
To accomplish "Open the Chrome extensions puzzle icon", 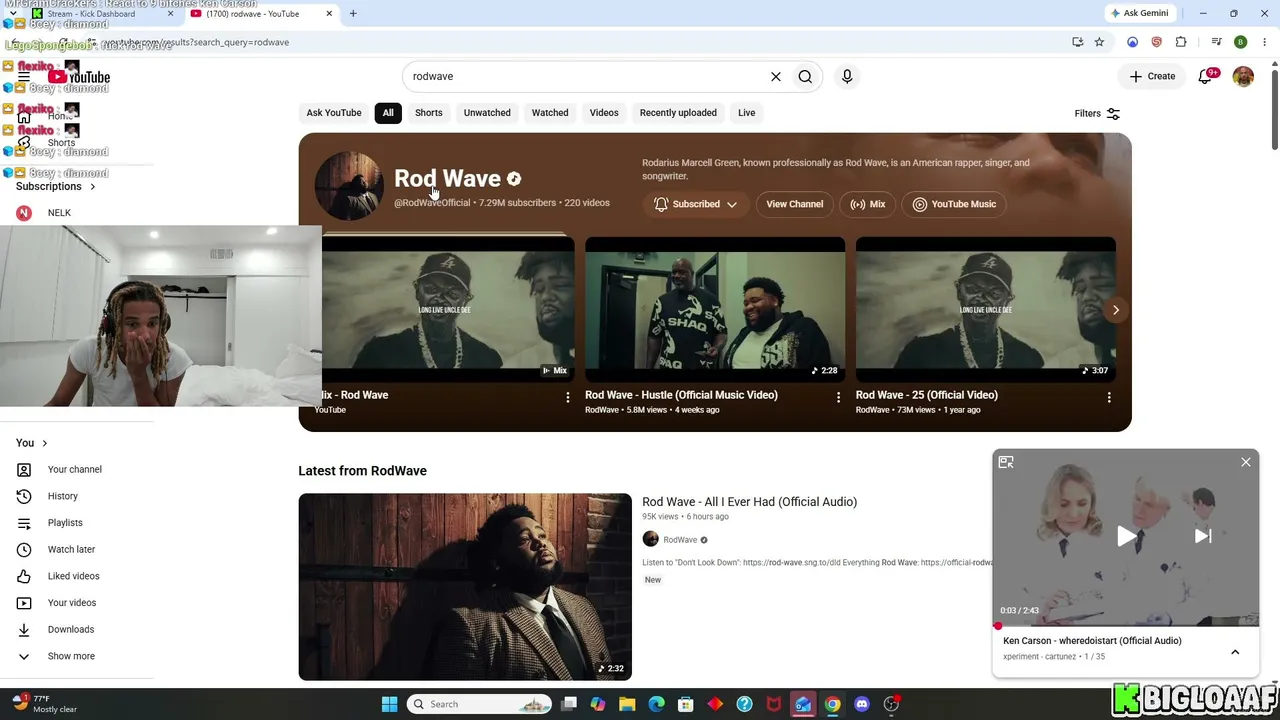I will tap(1181, 42).
